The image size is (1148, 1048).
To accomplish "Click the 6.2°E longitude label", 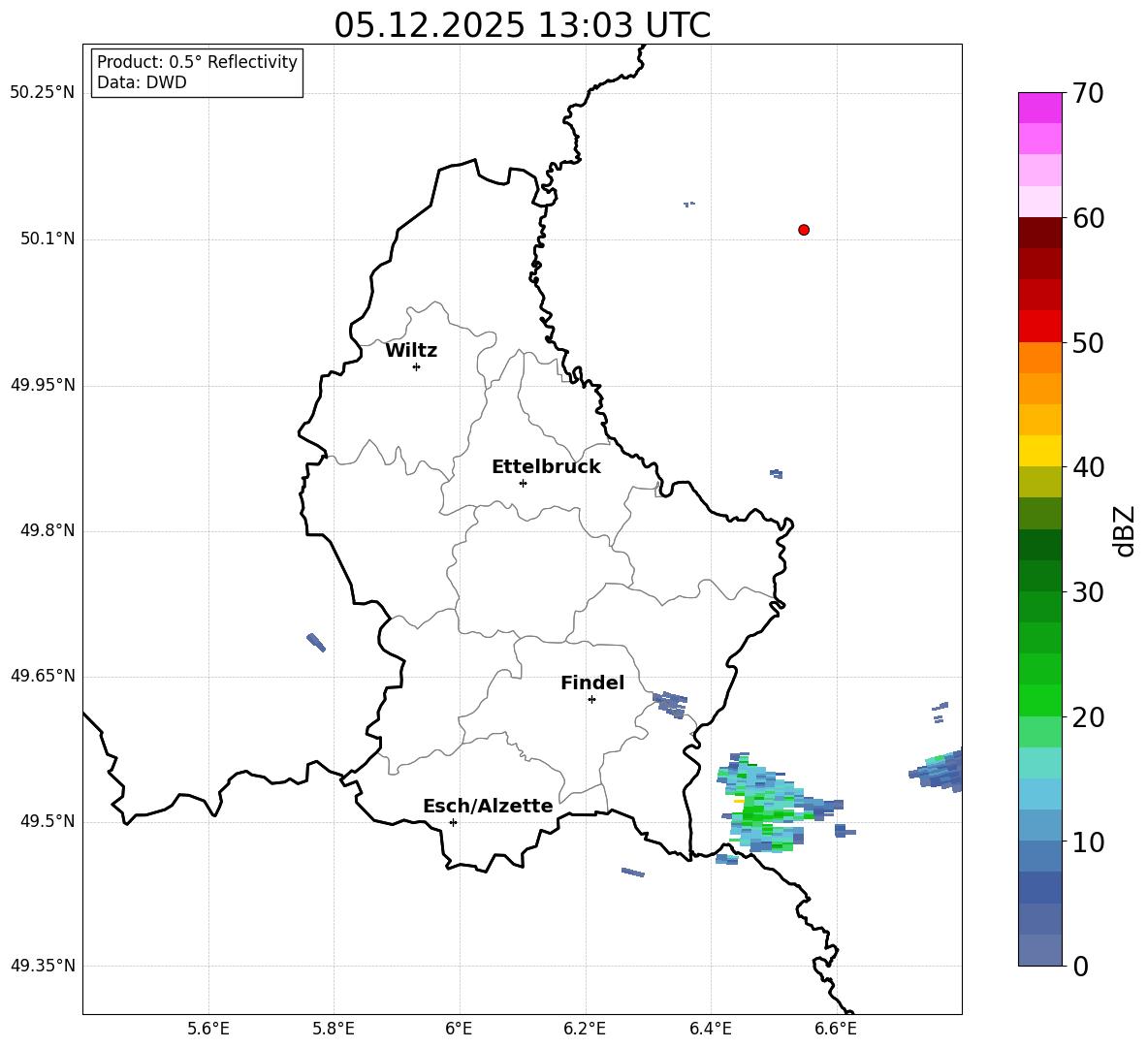I will click(x=585, y=1029).
